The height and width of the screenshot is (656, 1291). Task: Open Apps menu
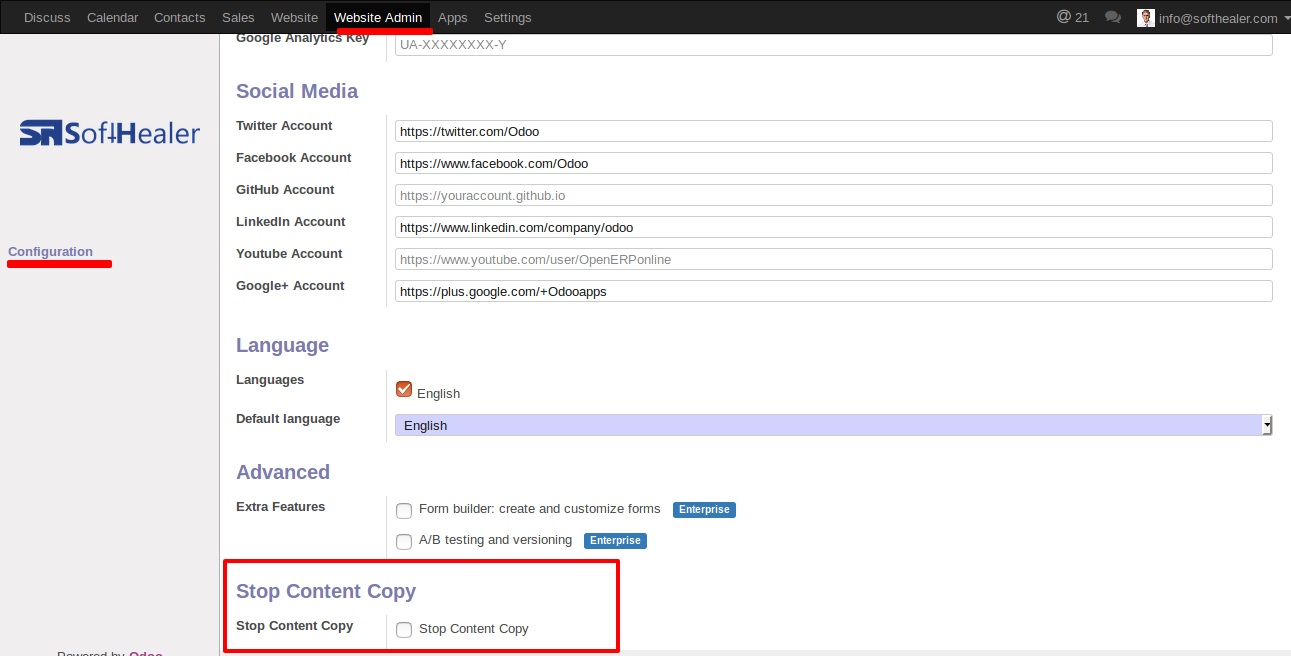coord(453,18)
